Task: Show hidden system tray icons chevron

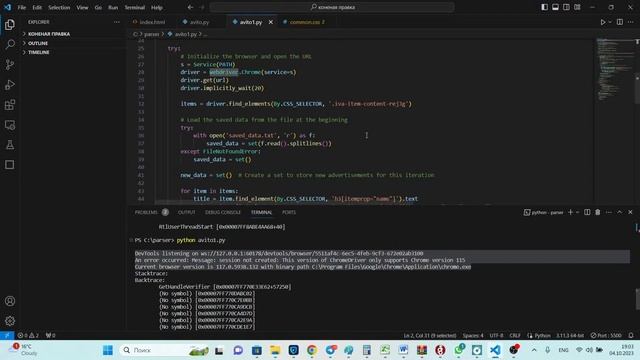Action: [534, 350]
